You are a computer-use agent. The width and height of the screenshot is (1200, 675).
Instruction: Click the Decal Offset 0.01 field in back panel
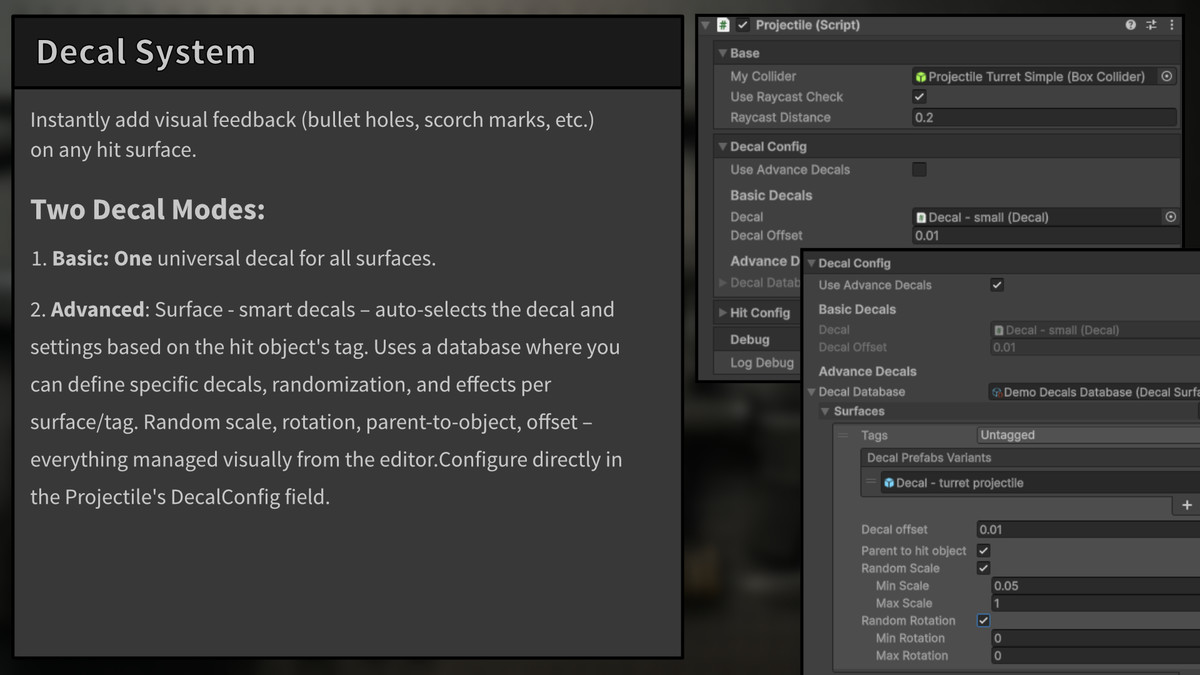click(1044, 235)
